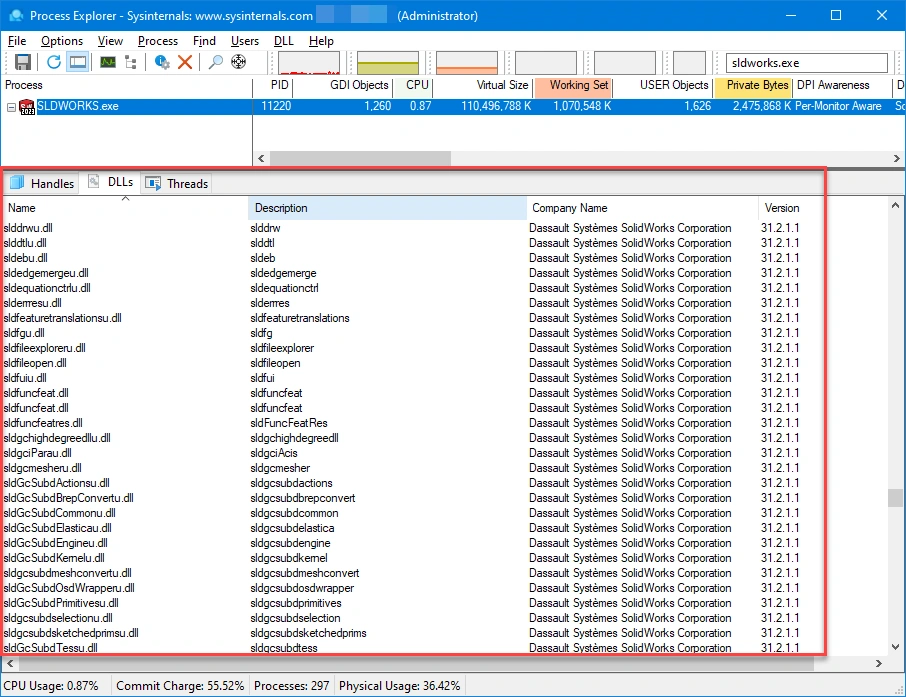The image size is (906, 697).
Task: Sort by Working Set column header
Action: tap(573, 86)
